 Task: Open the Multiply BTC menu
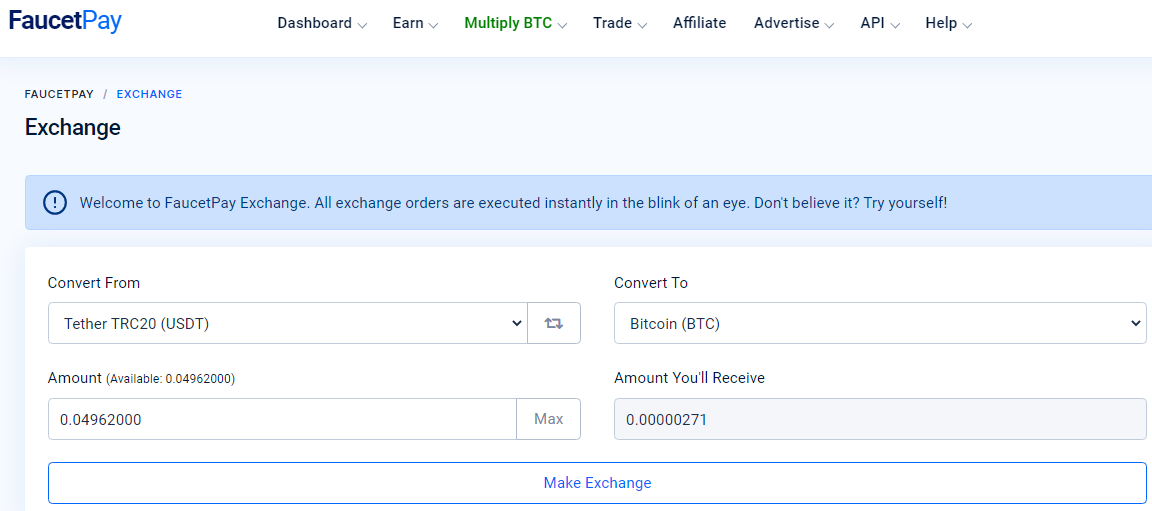click(x=515, y=23)
